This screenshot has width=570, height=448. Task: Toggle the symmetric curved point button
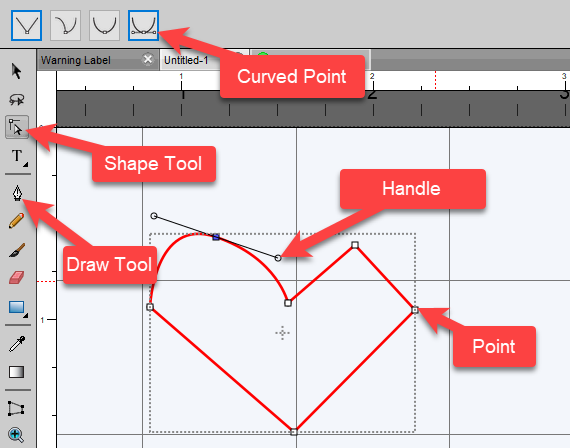143,25
